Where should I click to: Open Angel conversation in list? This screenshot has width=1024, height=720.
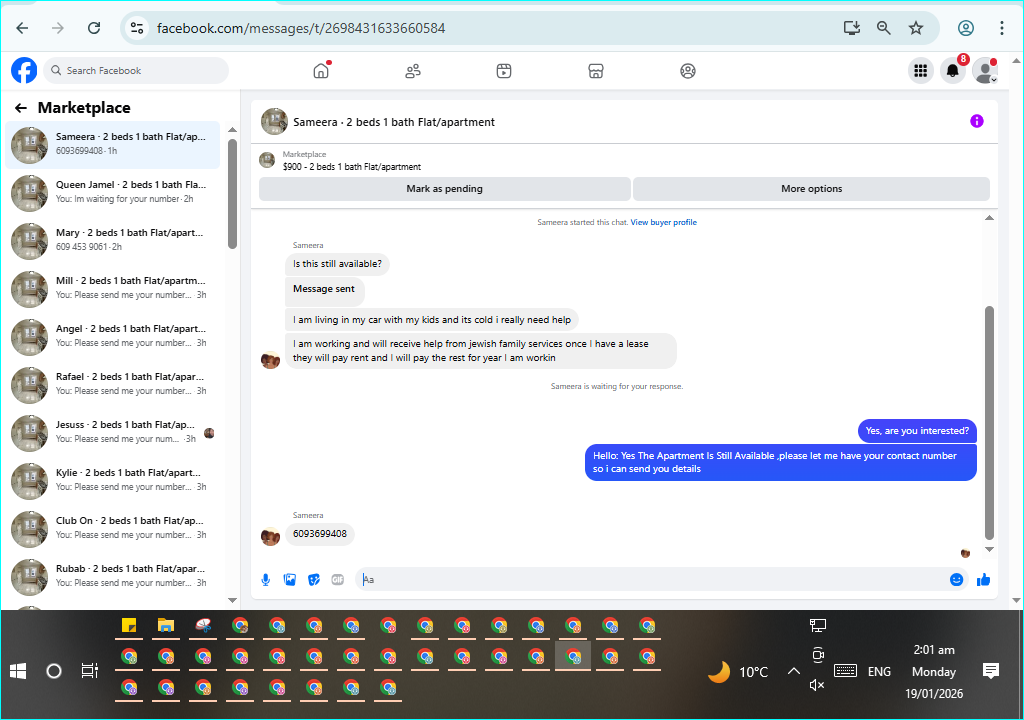[113, 336]
